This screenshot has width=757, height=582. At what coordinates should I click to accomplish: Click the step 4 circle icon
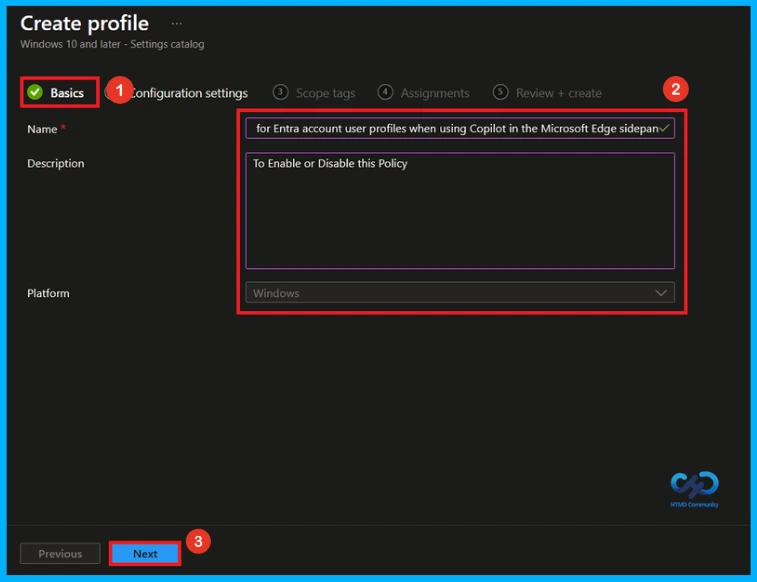[385, 92]
